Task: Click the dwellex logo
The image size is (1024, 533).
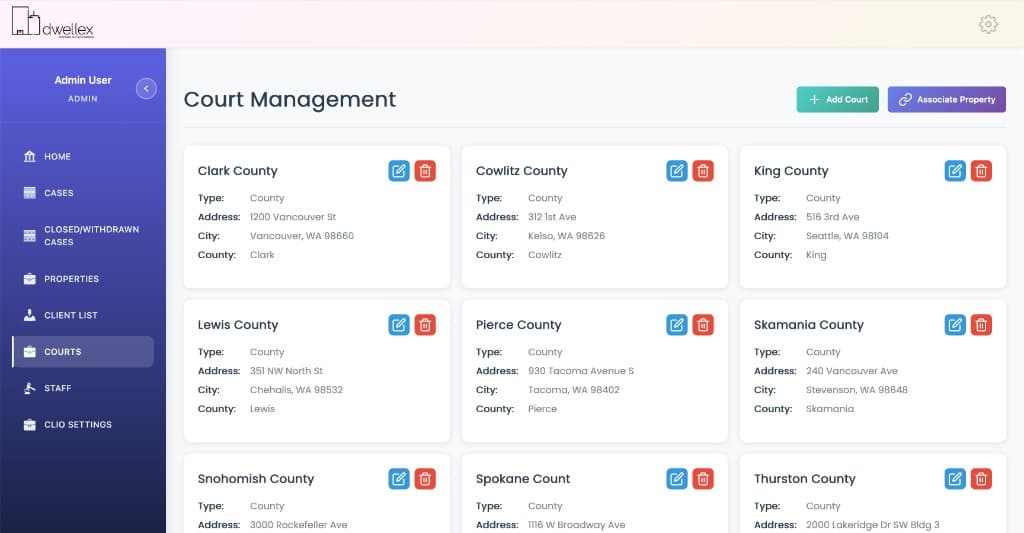Action: 53,23
